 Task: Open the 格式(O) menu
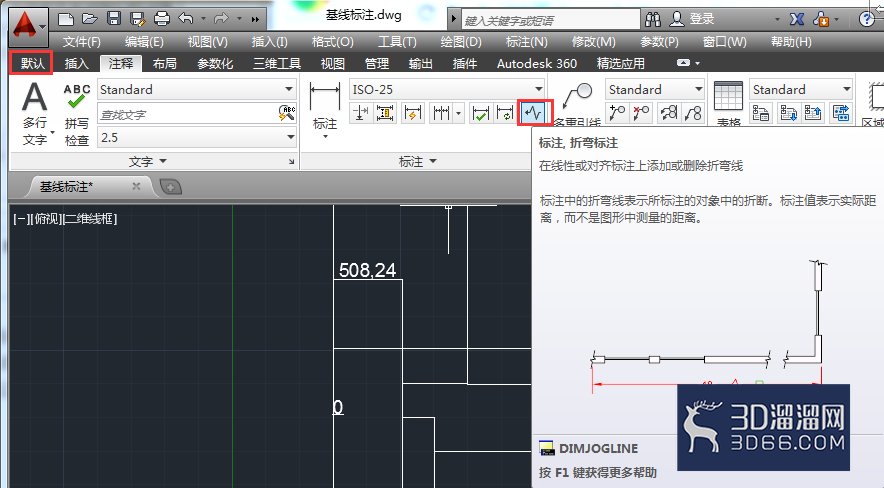coord(333,42)
